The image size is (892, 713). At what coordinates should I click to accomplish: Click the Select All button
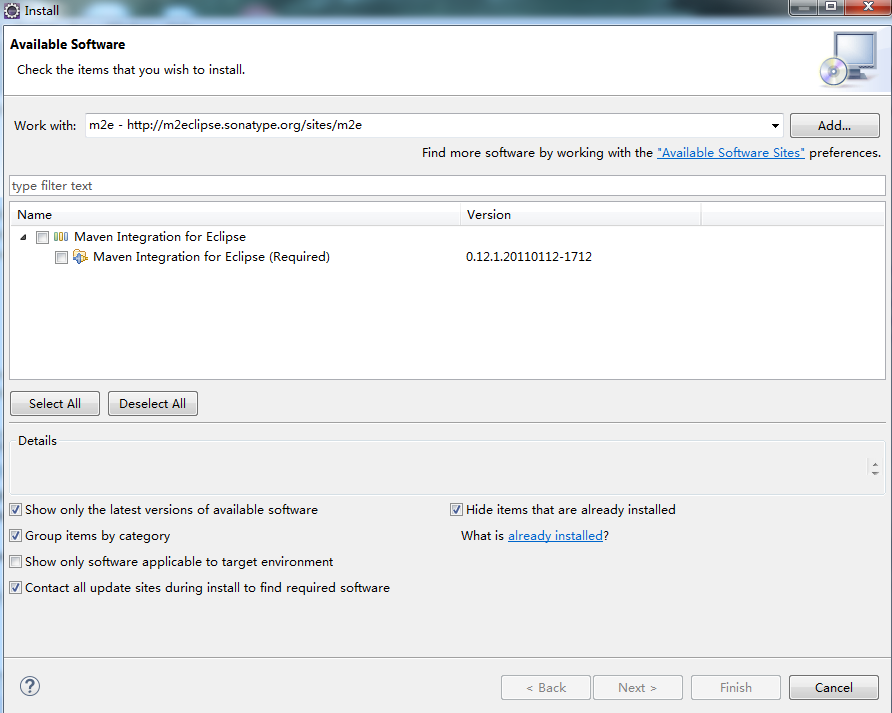(x=55, y=403)
